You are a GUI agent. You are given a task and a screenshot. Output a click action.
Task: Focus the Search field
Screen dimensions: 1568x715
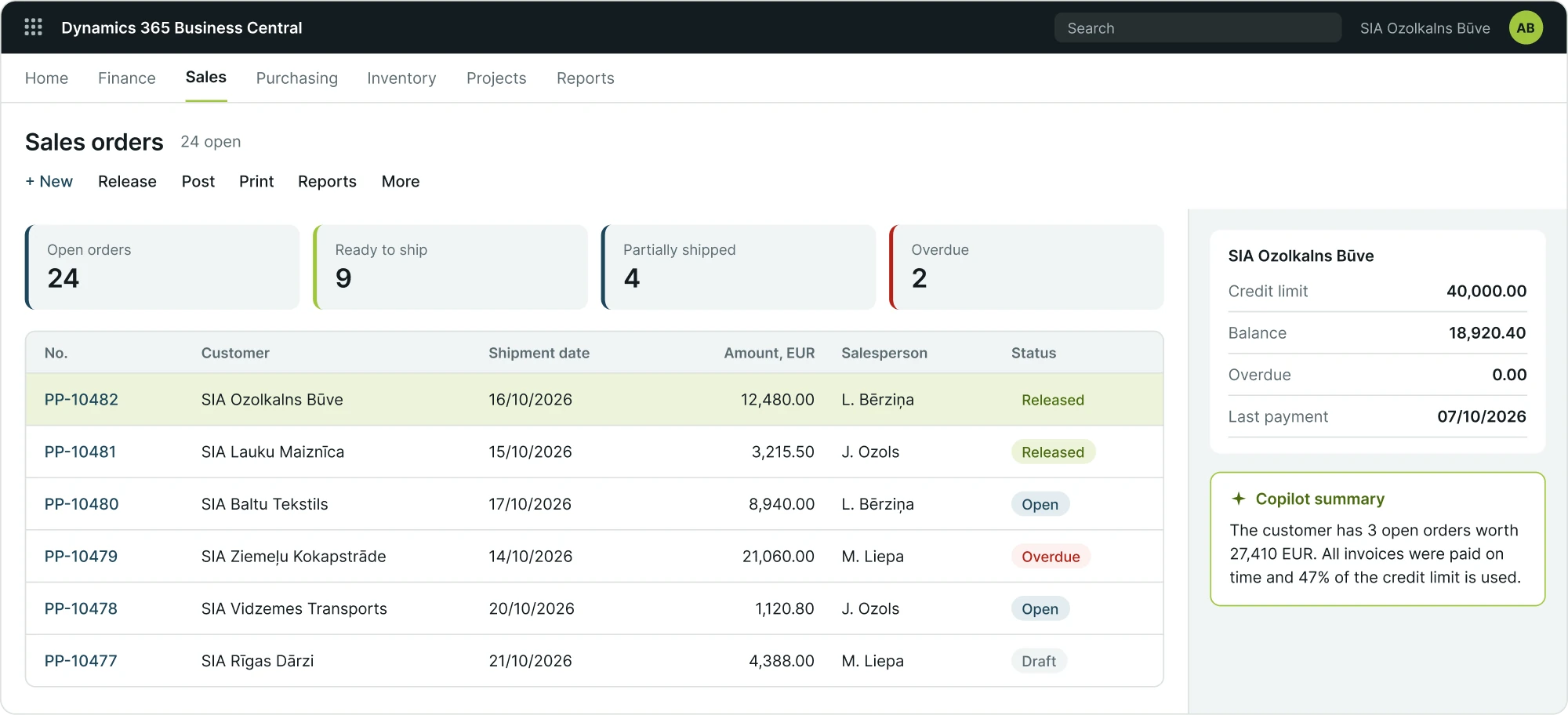(x=1197, y=28)
